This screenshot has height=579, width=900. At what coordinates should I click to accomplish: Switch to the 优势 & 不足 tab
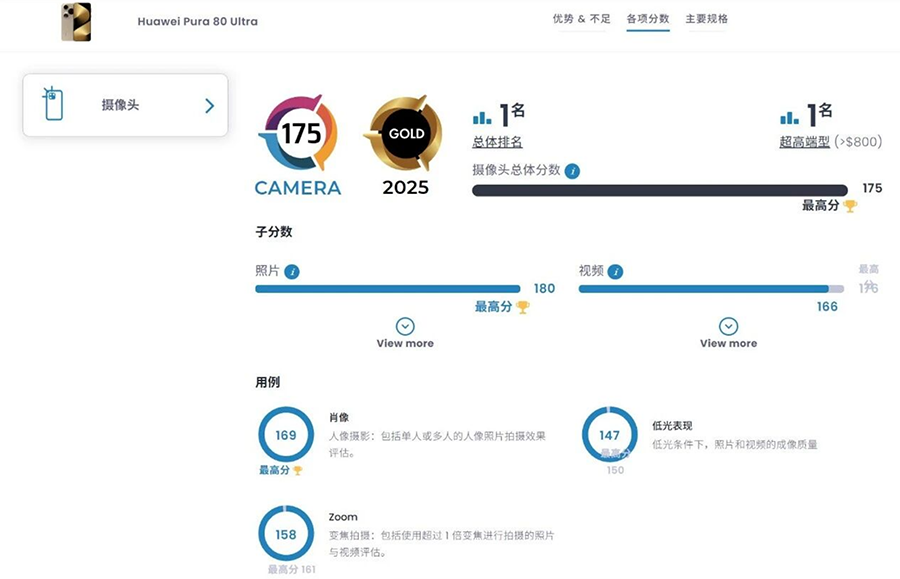pyautogui.click(x=581, y=19)
